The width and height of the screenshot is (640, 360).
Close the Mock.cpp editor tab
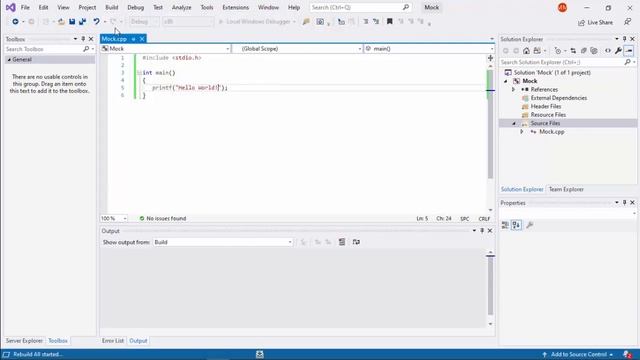tap(142, 39)
